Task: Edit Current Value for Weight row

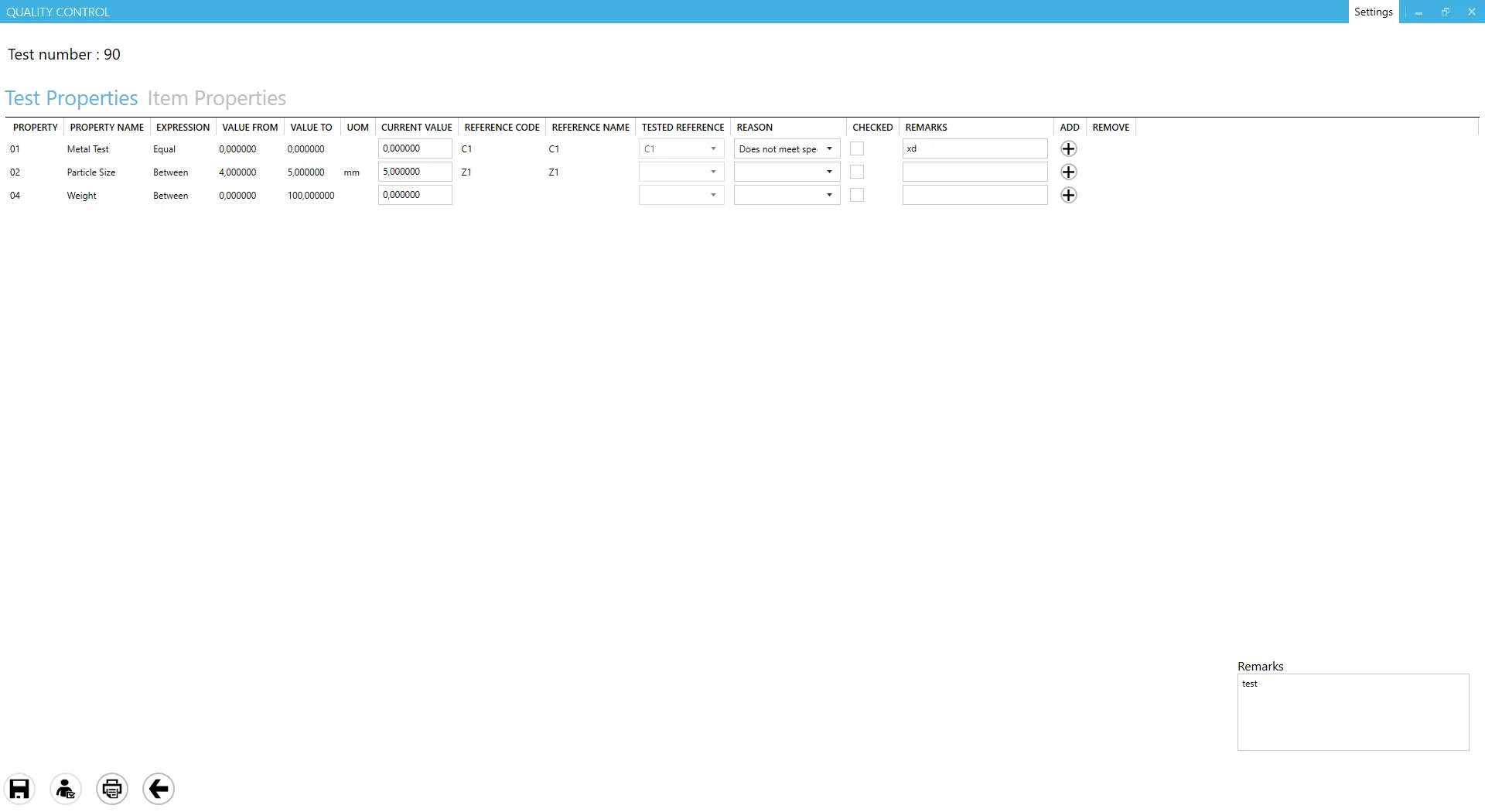Action: pyautogui.click(x=415, y=195)
